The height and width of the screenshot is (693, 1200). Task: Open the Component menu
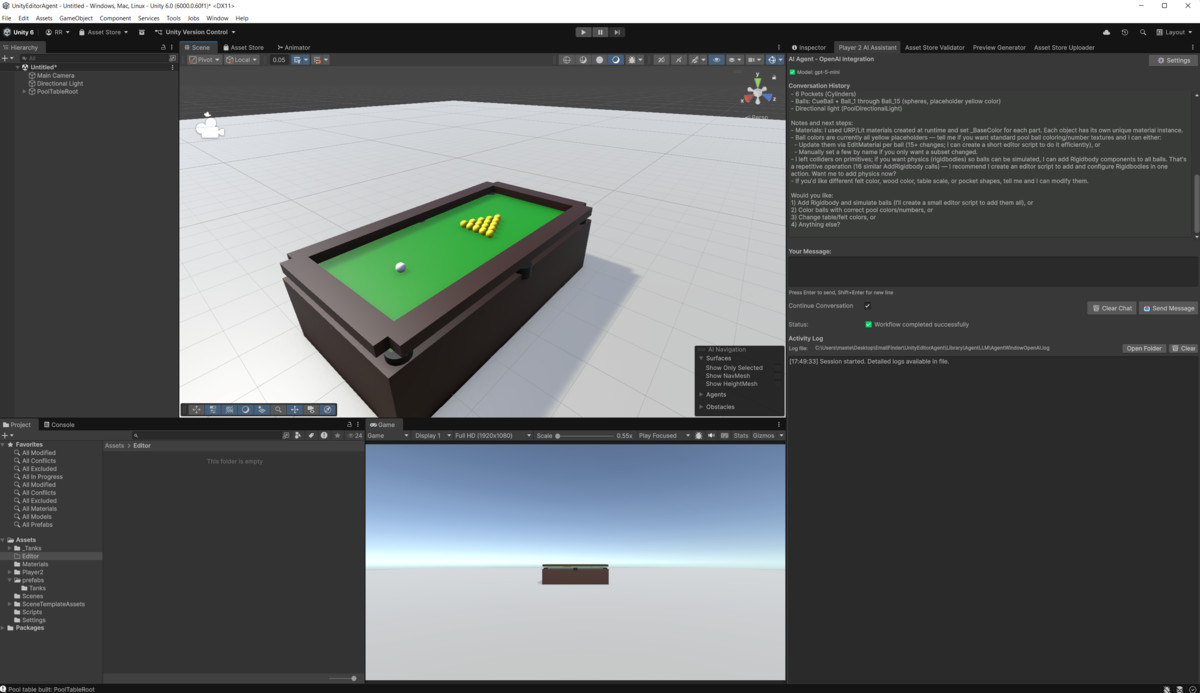(x=115, y=18)
